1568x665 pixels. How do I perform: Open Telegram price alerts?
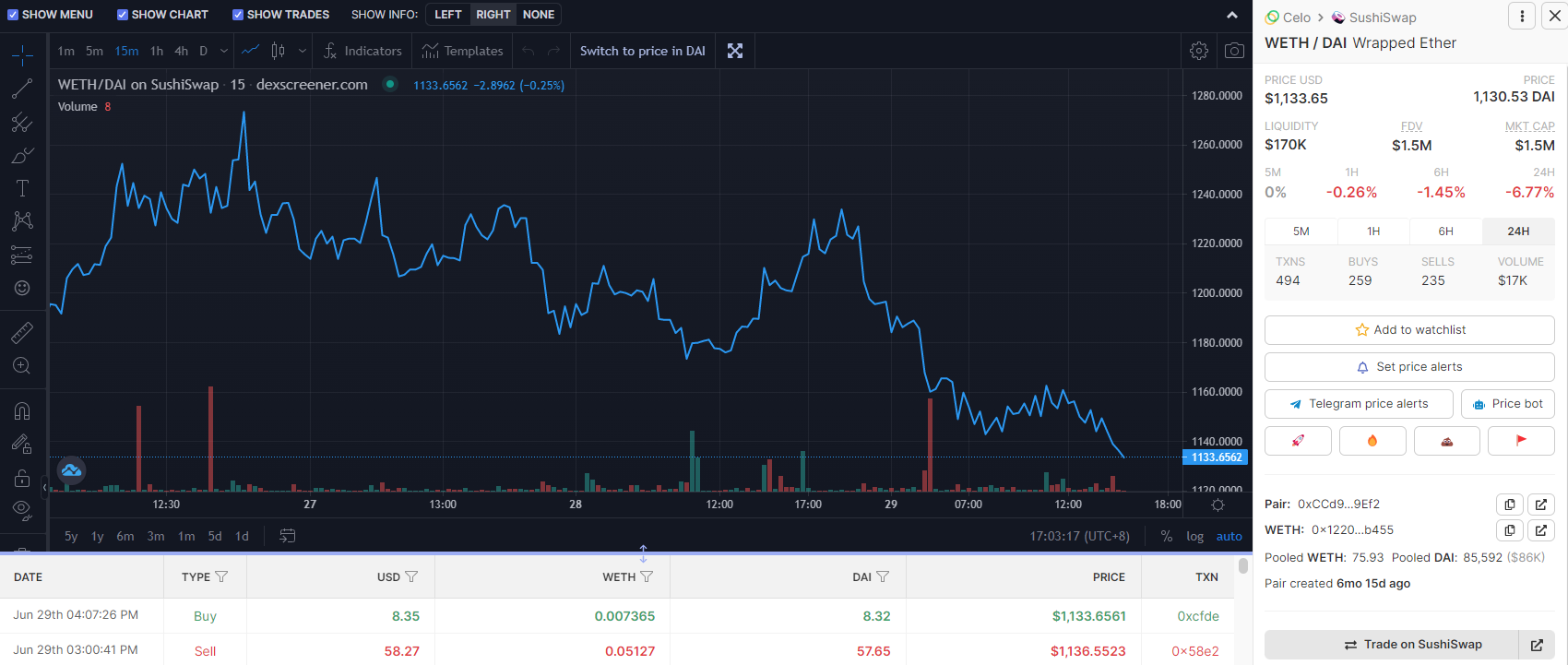click(x=1359, y=404)
